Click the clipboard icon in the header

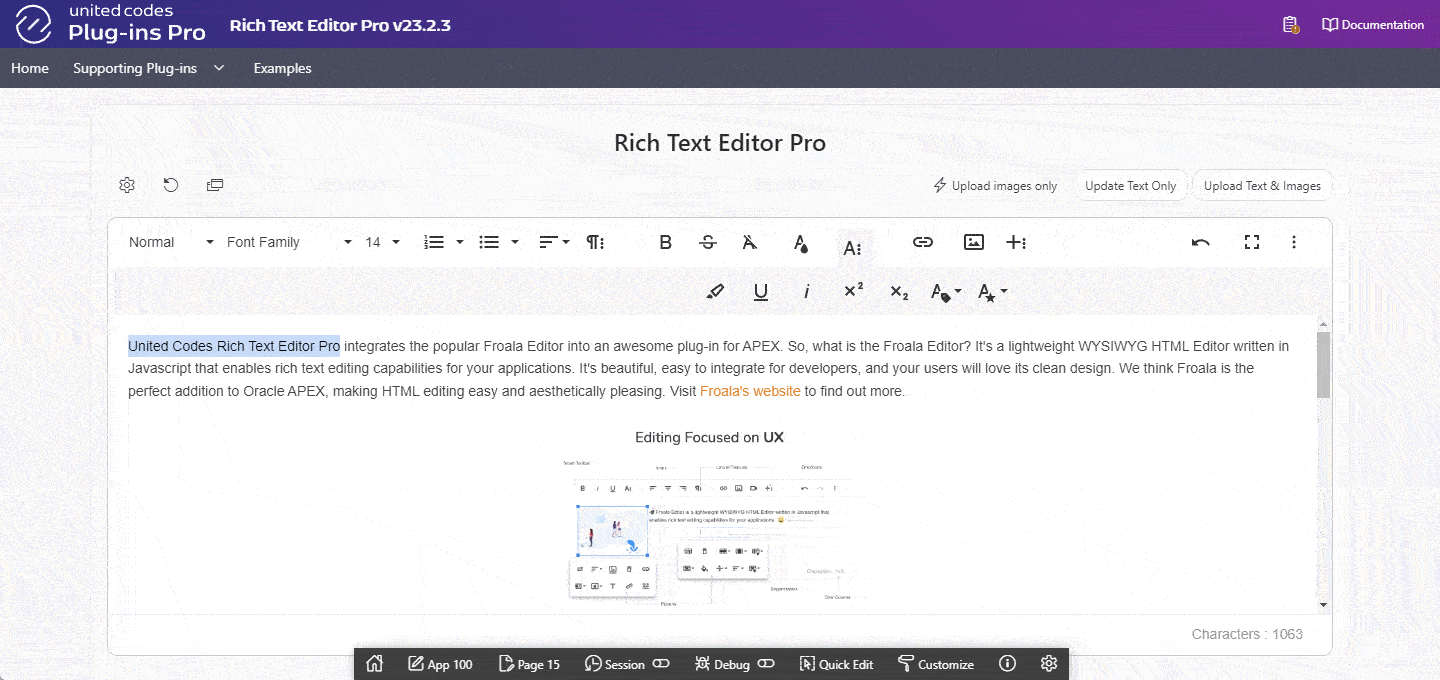(x=1291, y=25)
